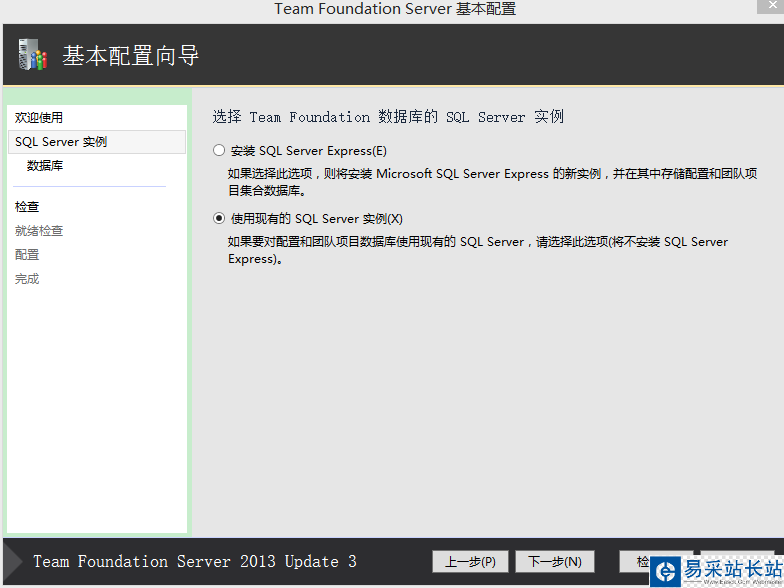Select the 完成 step in sidebar
Viewport: 784px width, 588px height.
tap(27, 278)
